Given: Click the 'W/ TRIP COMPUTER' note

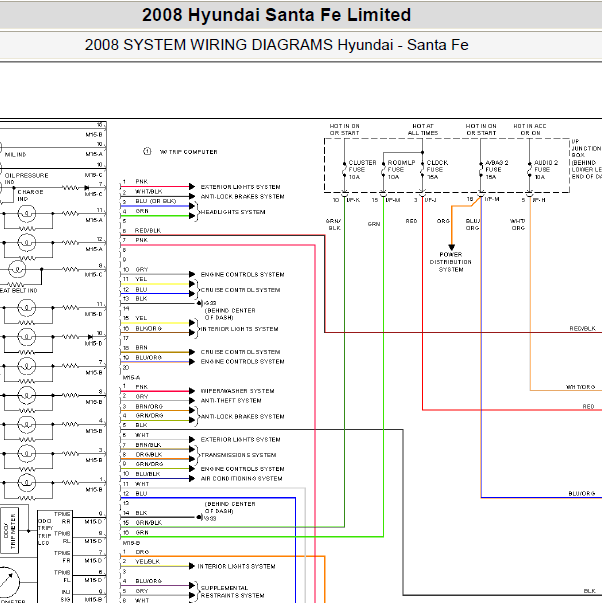Looking at the screenshot, I should click(188, 152).
